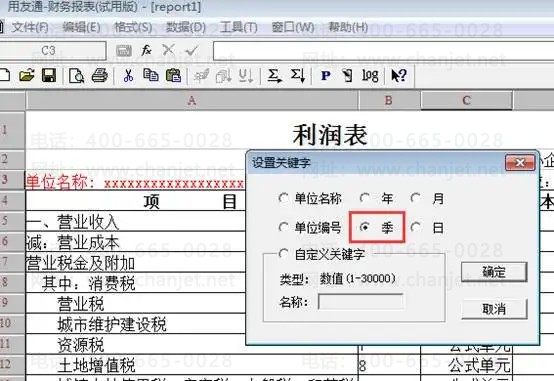Click the 名称 input field
554x381 pixels.
click(361, 301)
